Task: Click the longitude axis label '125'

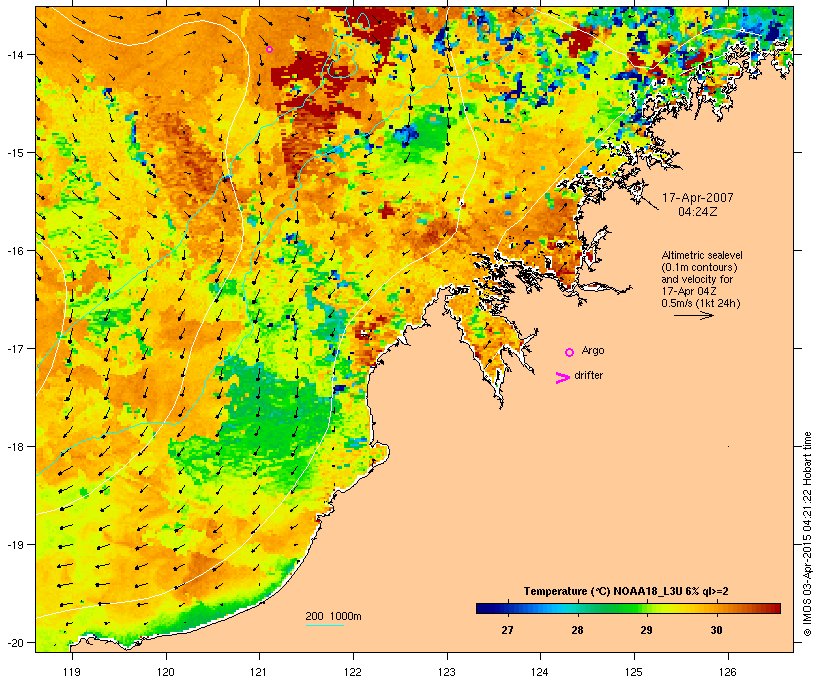Action: coord(634,672)
